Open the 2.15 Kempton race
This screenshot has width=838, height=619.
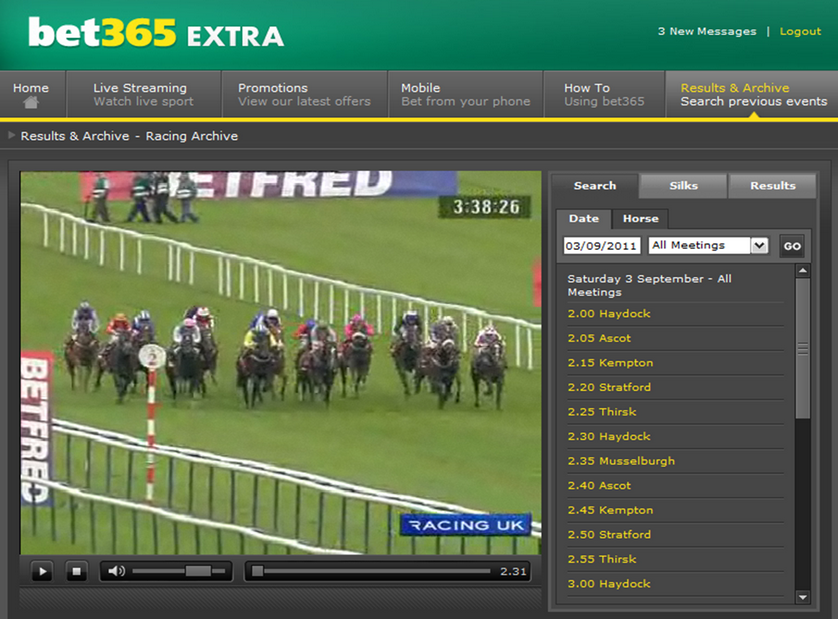610,363
